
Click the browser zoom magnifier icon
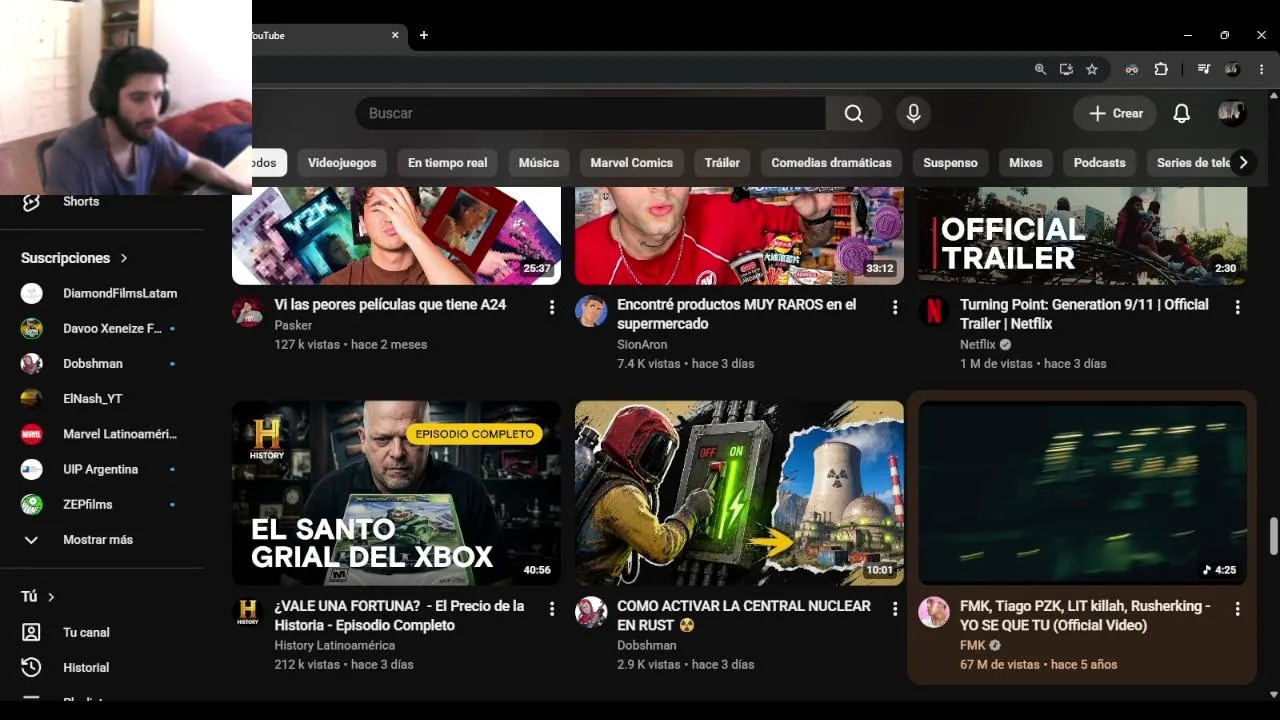[x=1040, y=69]
